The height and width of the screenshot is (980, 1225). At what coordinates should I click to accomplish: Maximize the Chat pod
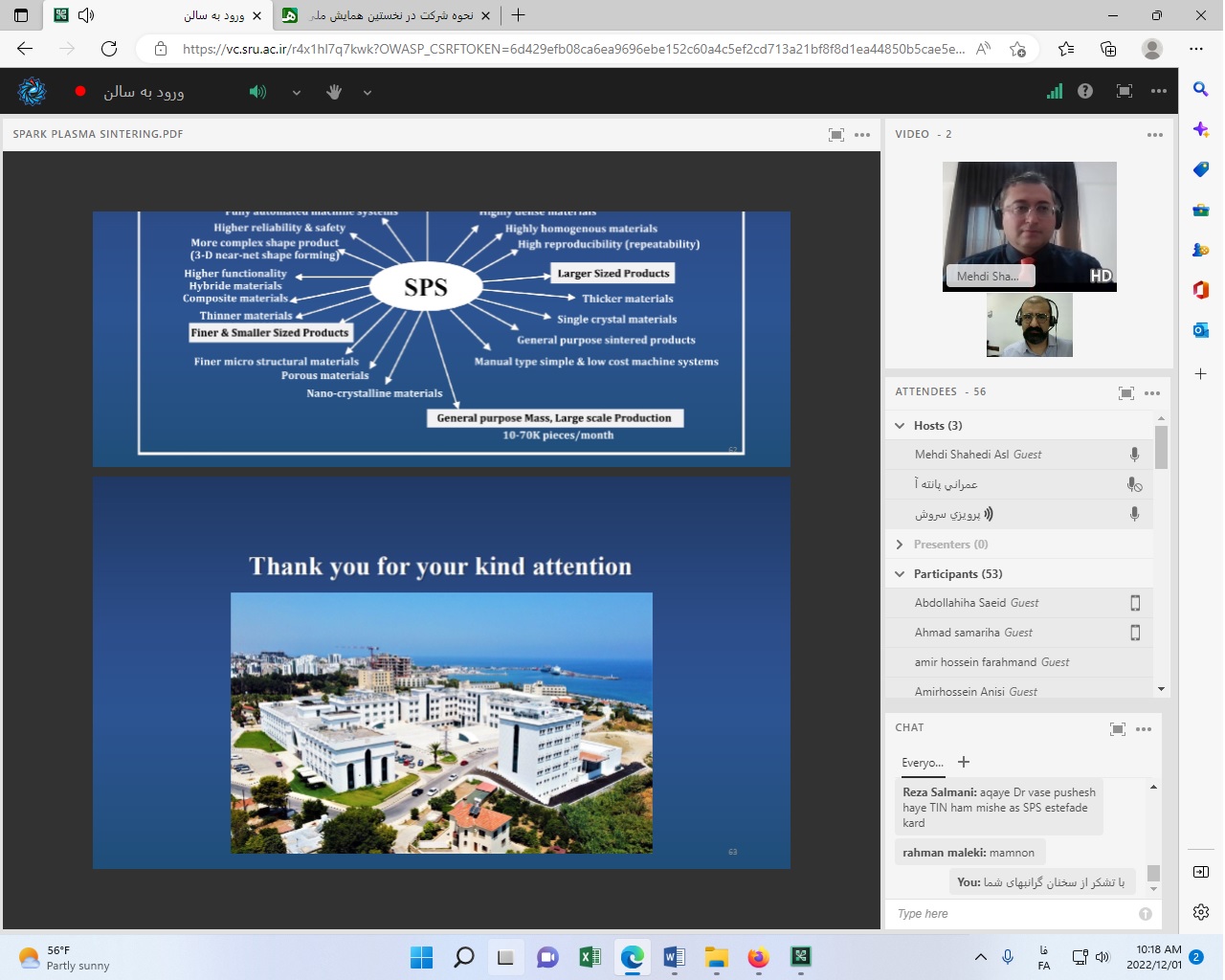(x=1118, y=729)
